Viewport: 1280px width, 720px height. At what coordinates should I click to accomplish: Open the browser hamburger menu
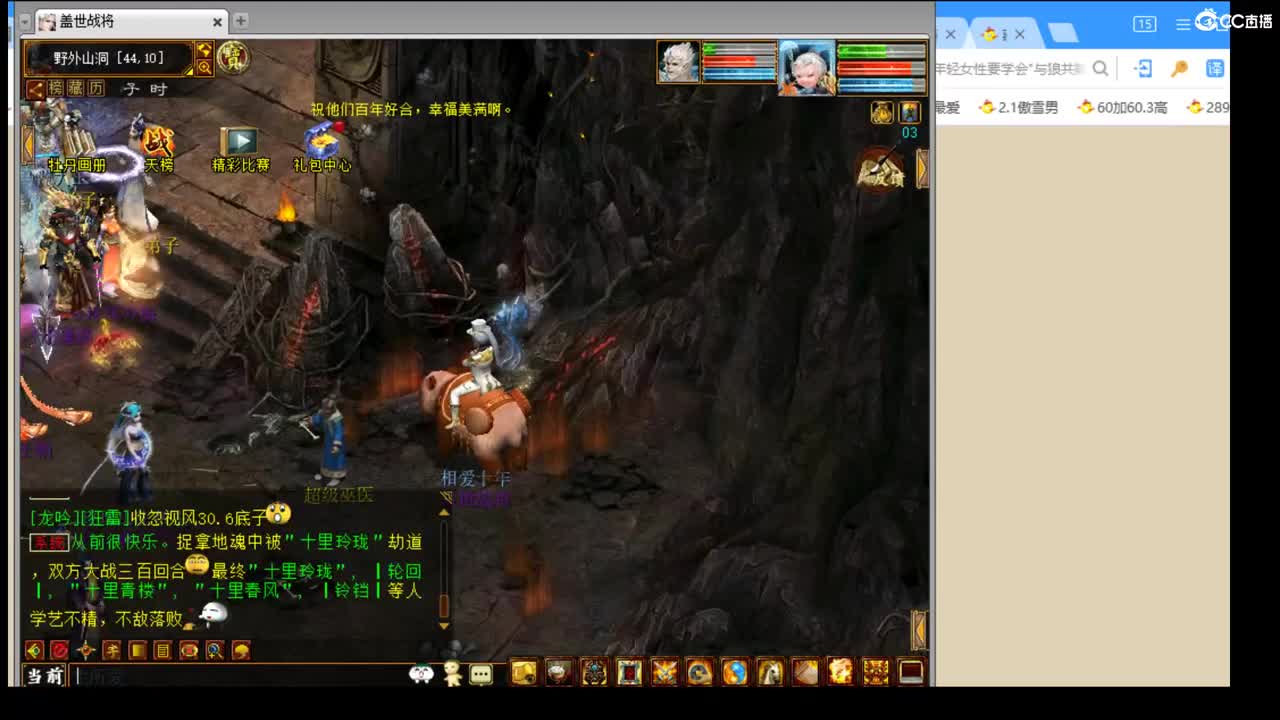(1184, 24)
